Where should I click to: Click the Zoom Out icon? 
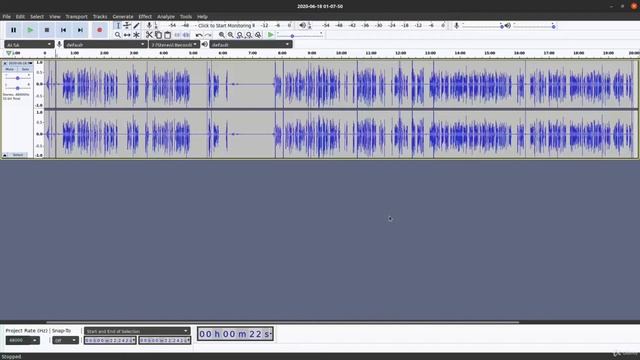click(x=231, y=35)
